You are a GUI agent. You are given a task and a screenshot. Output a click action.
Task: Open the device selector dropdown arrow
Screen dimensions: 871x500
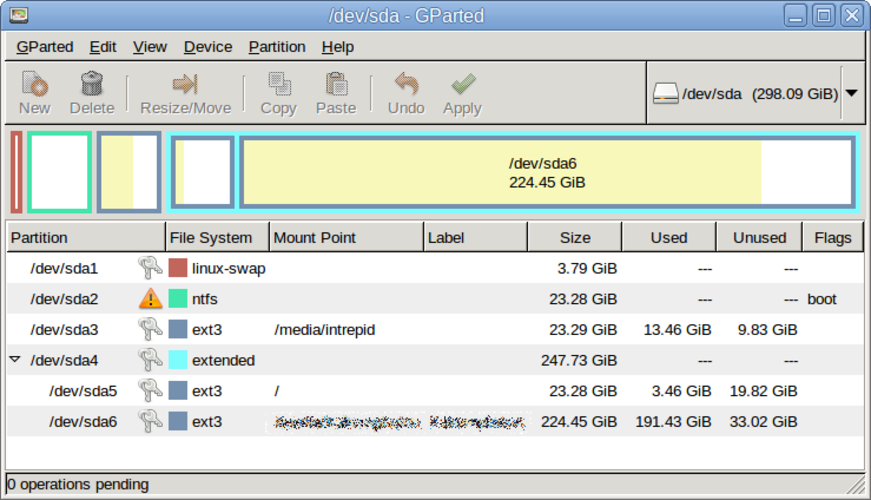click(852, 93)
